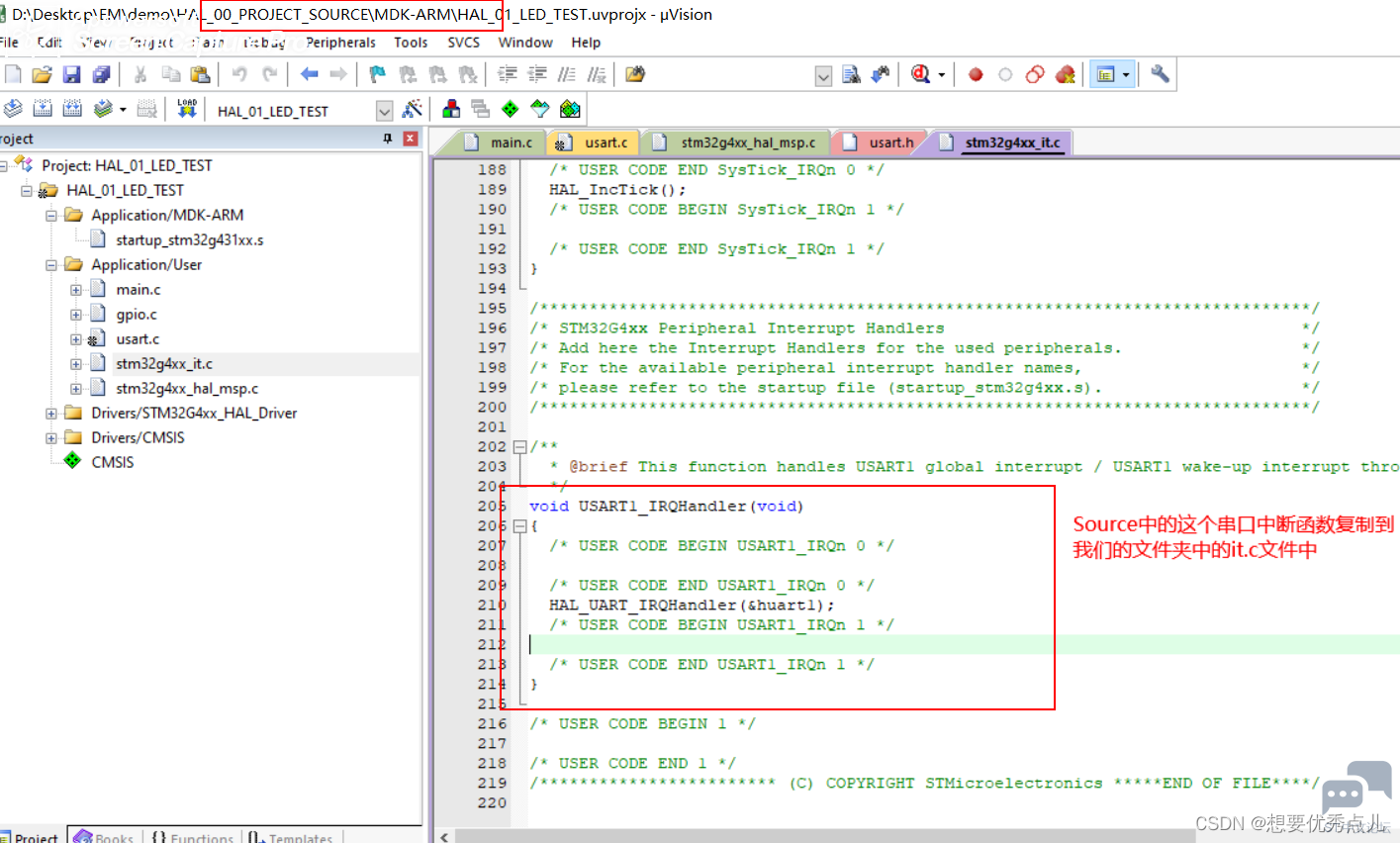Start the debug session icon

pyautogui.click(x=920, y=74)
